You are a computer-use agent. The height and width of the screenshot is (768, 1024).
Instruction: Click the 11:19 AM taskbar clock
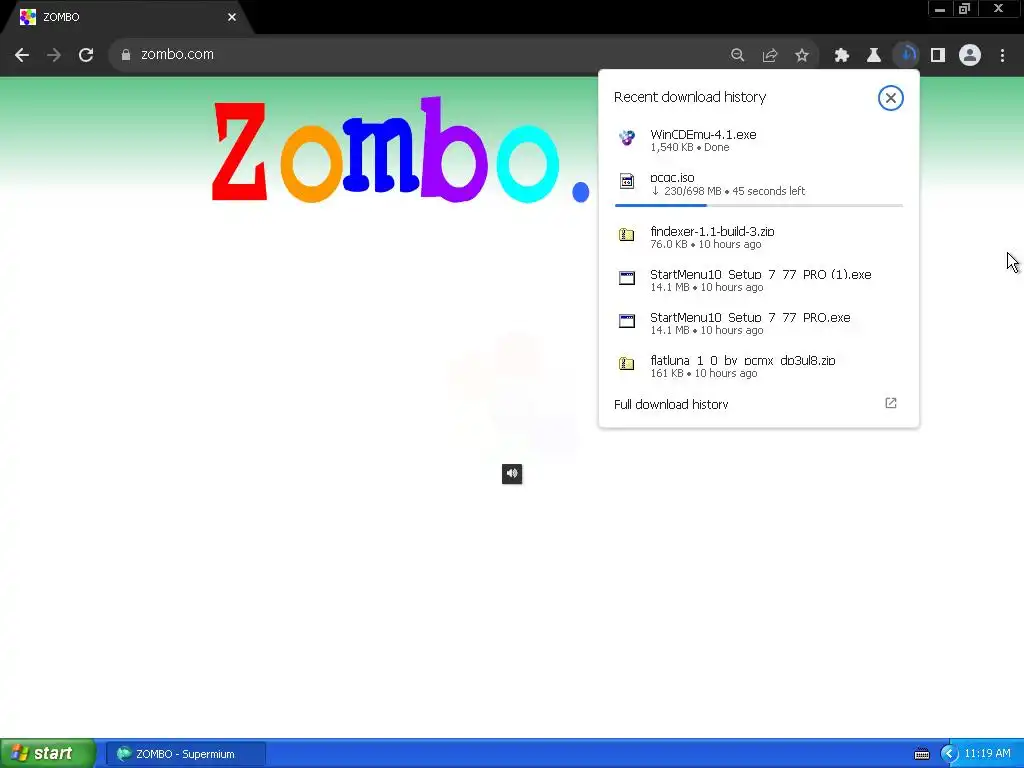pos(987,754)
